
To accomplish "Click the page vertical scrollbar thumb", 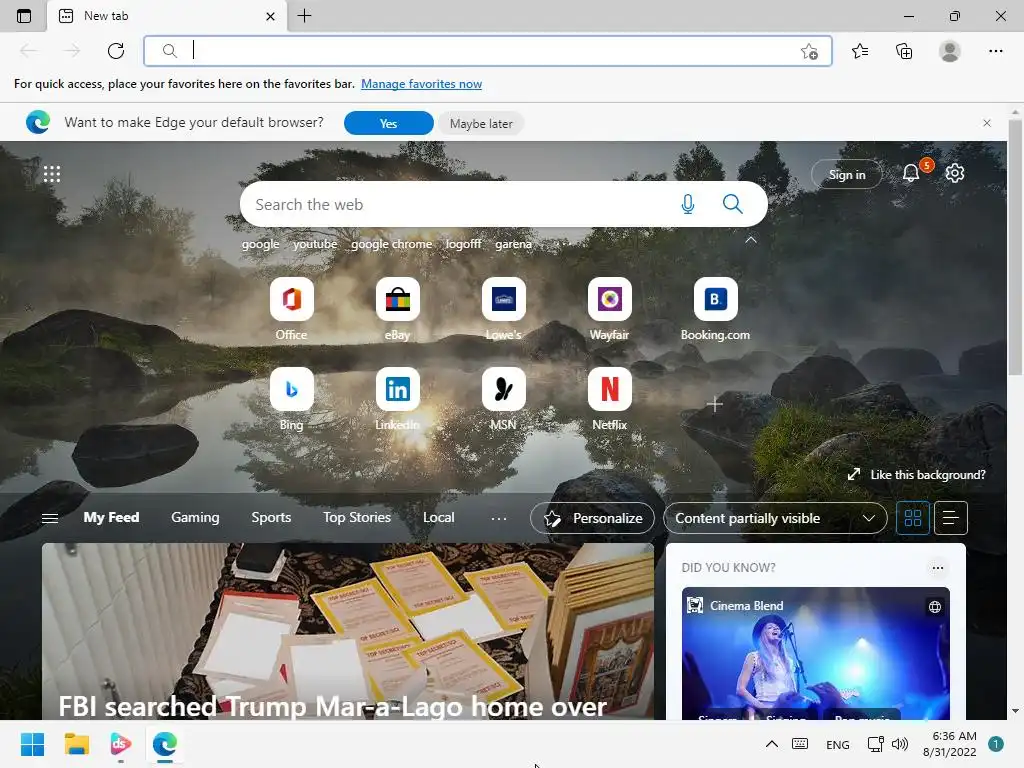I will click(1014, 247).
